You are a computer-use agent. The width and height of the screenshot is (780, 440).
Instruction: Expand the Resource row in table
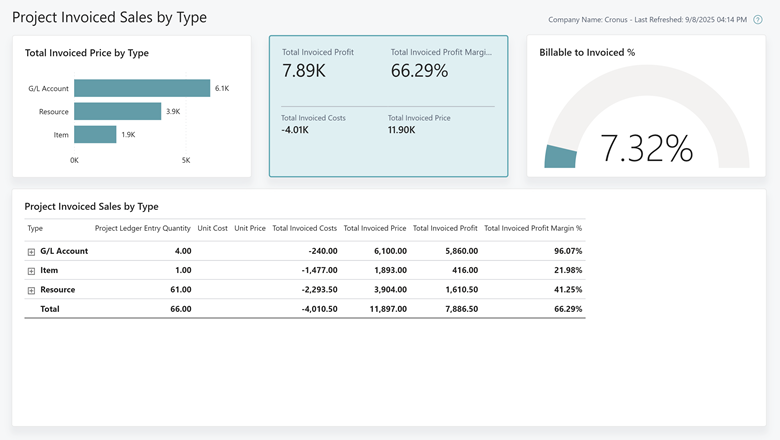(x=31, y=290)
